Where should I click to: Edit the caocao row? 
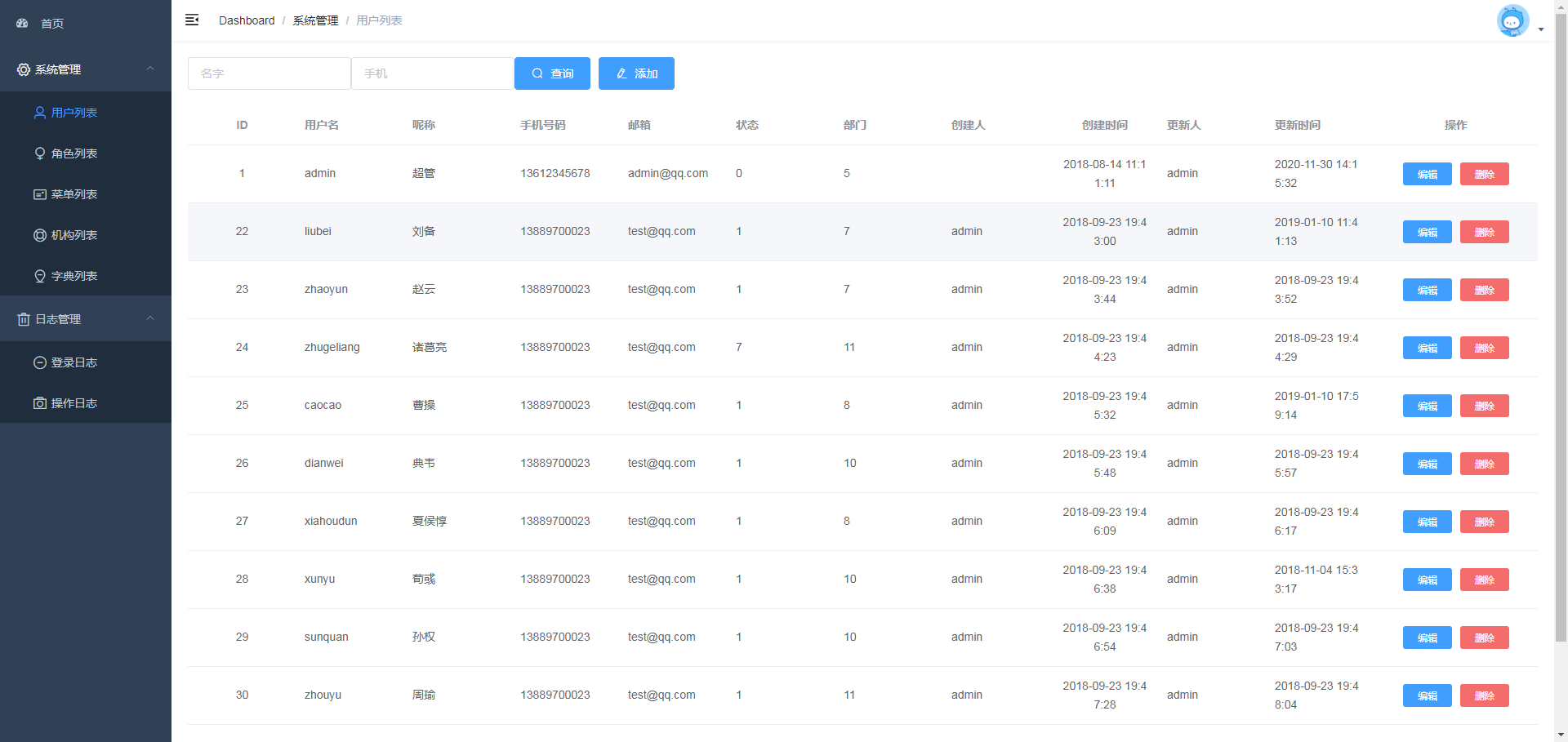(1428, 406)
